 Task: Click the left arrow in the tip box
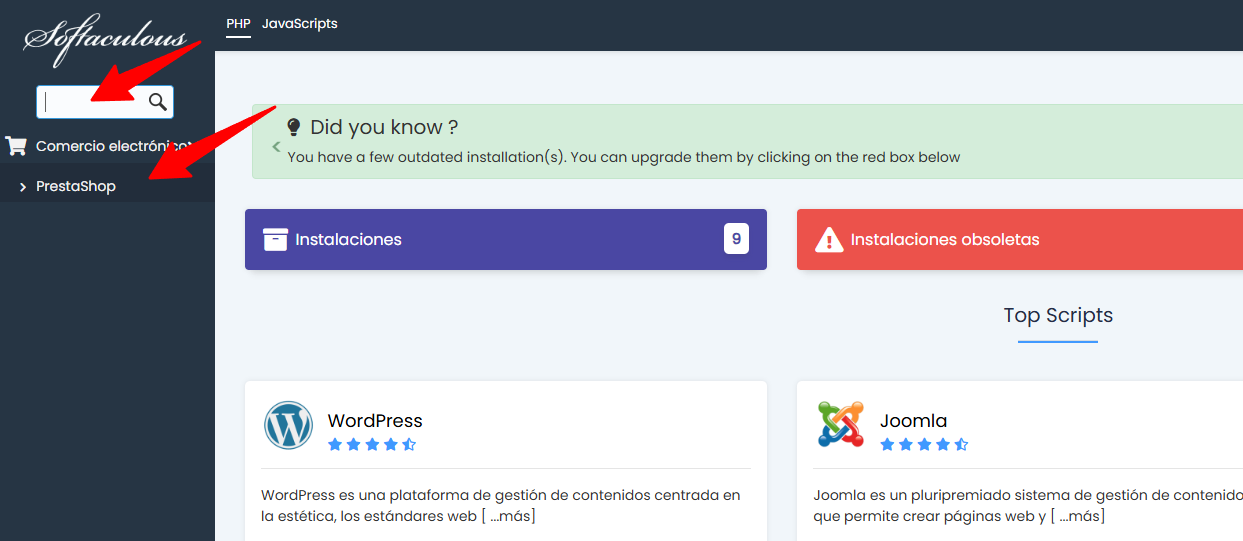[277, 146]
